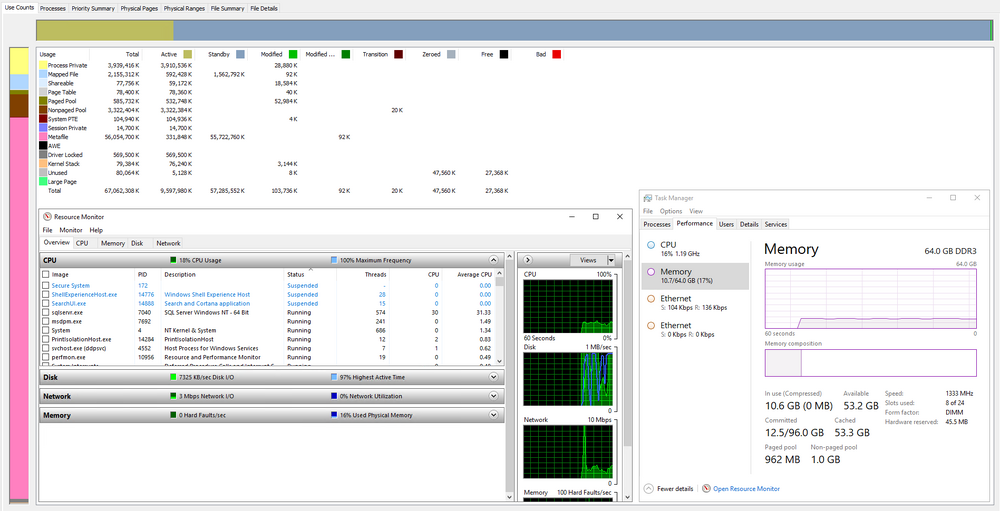
Task: Click the Nonpaged Pool usage row label
Action: coord(67,110)
